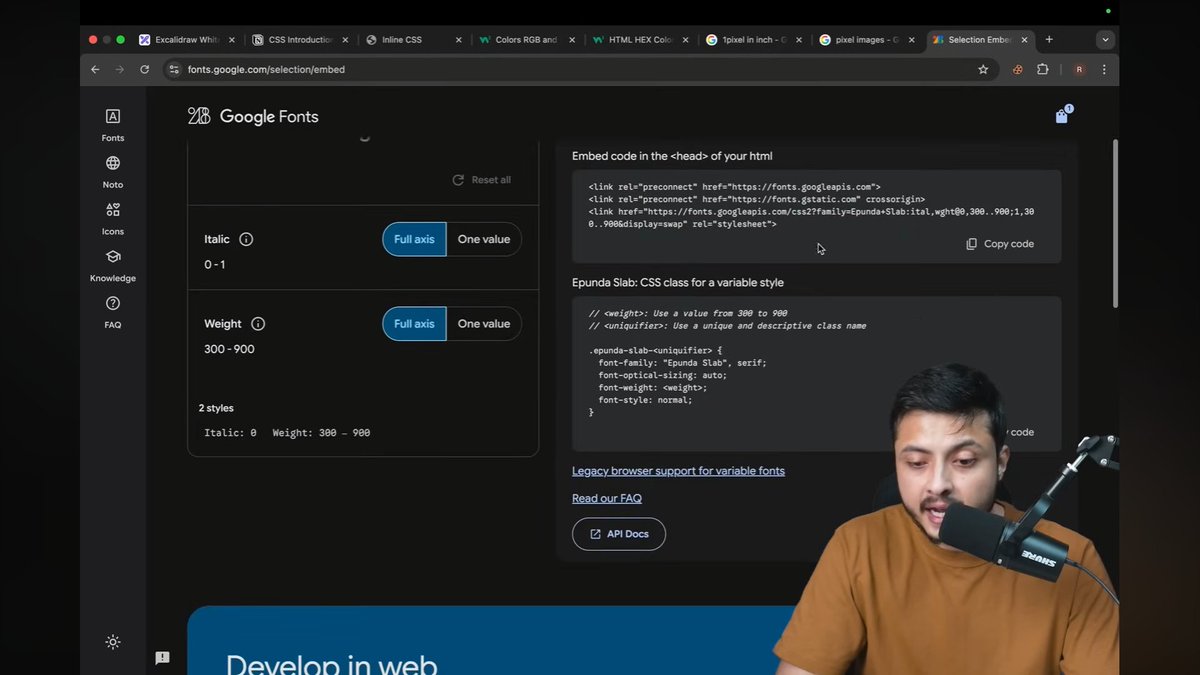Click the Google Fonts logo
1200x675 pixels.
point(253,116)
